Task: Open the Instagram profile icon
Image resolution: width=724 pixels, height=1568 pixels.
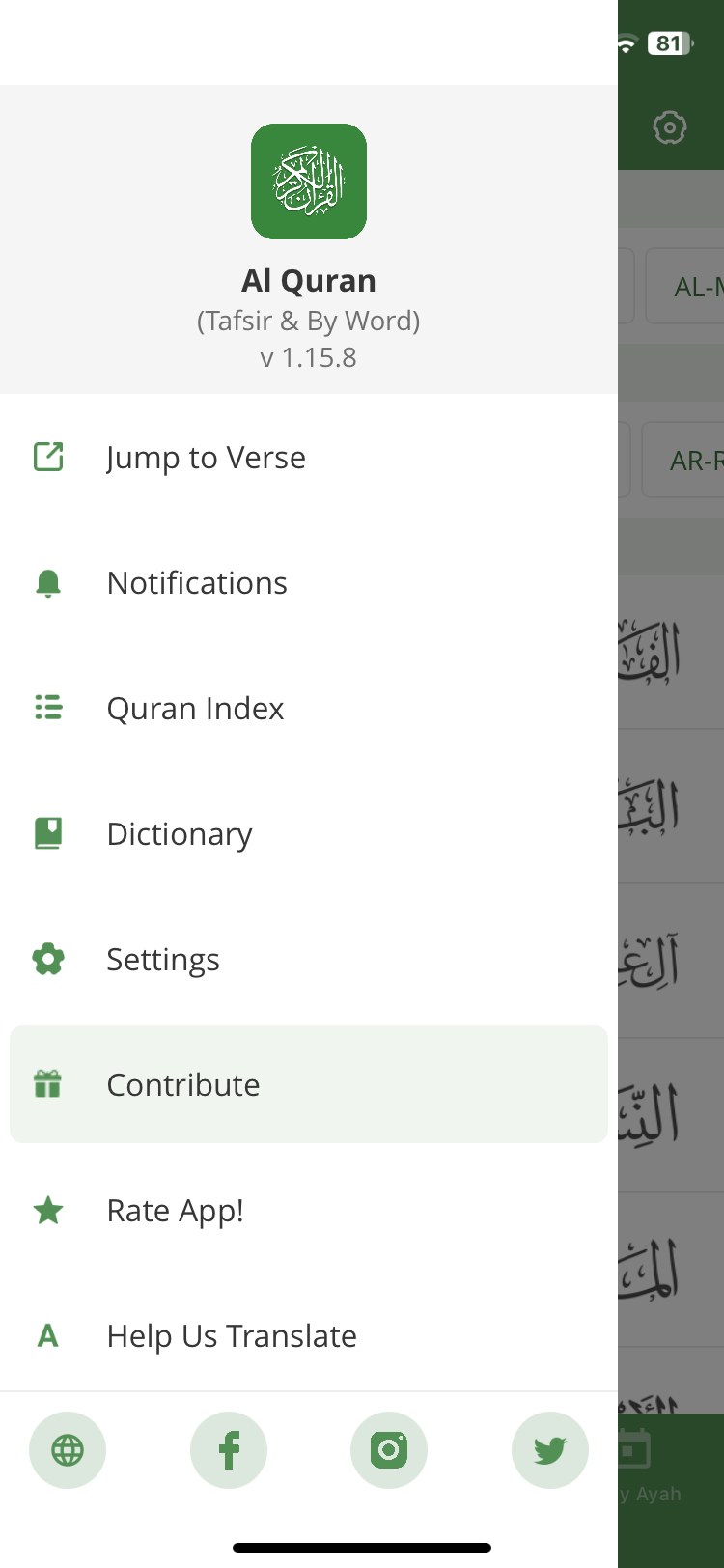Action: point(389,1450)
